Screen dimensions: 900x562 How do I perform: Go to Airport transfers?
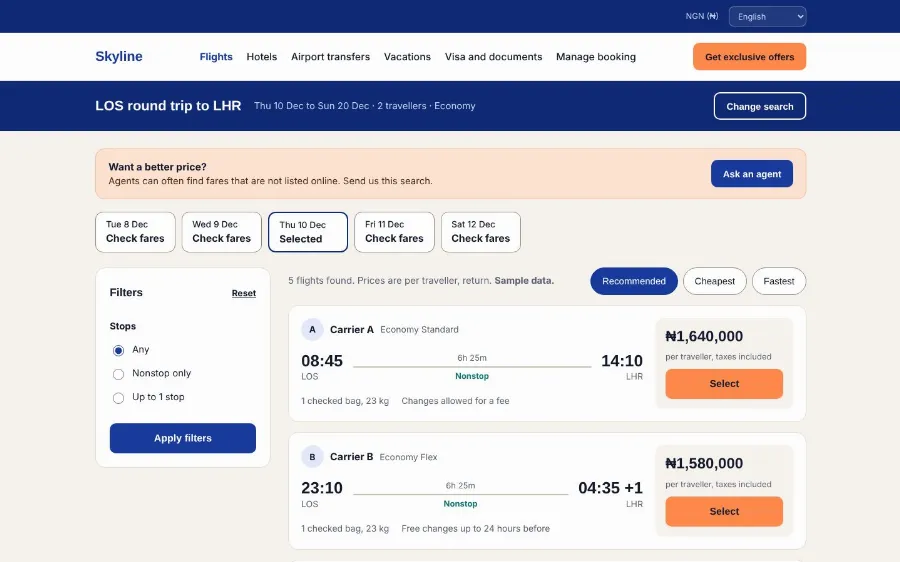click(x=331, y=57)
